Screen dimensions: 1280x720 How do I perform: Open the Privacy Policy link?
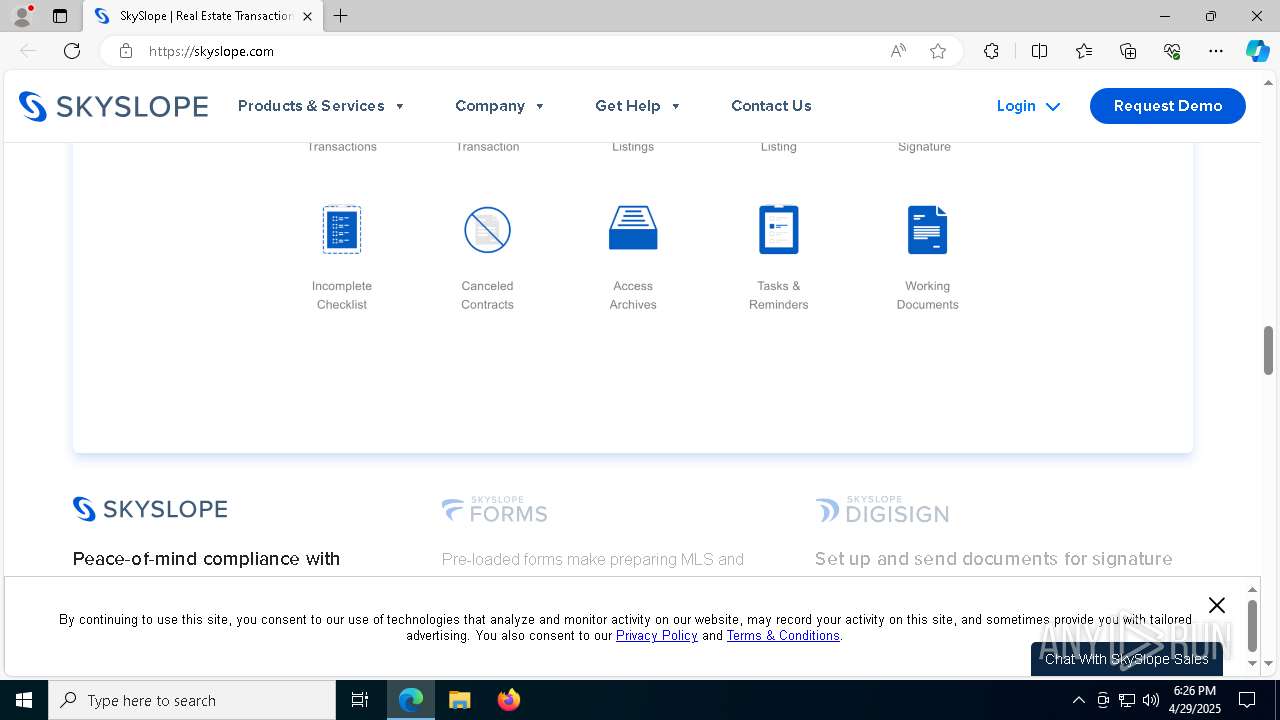pos(657,636)
